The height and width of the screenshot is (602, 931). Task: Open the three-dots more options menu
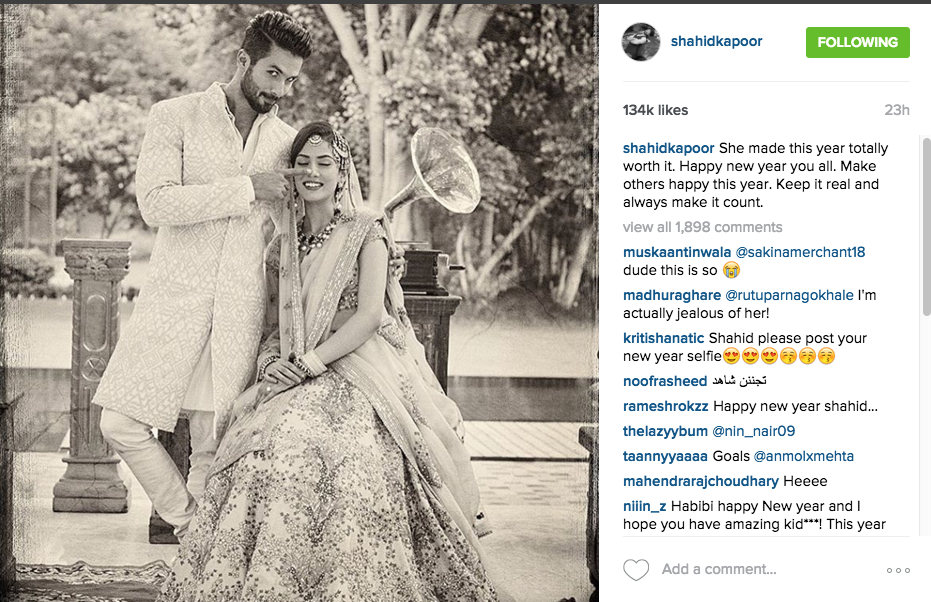coord(898,571)
